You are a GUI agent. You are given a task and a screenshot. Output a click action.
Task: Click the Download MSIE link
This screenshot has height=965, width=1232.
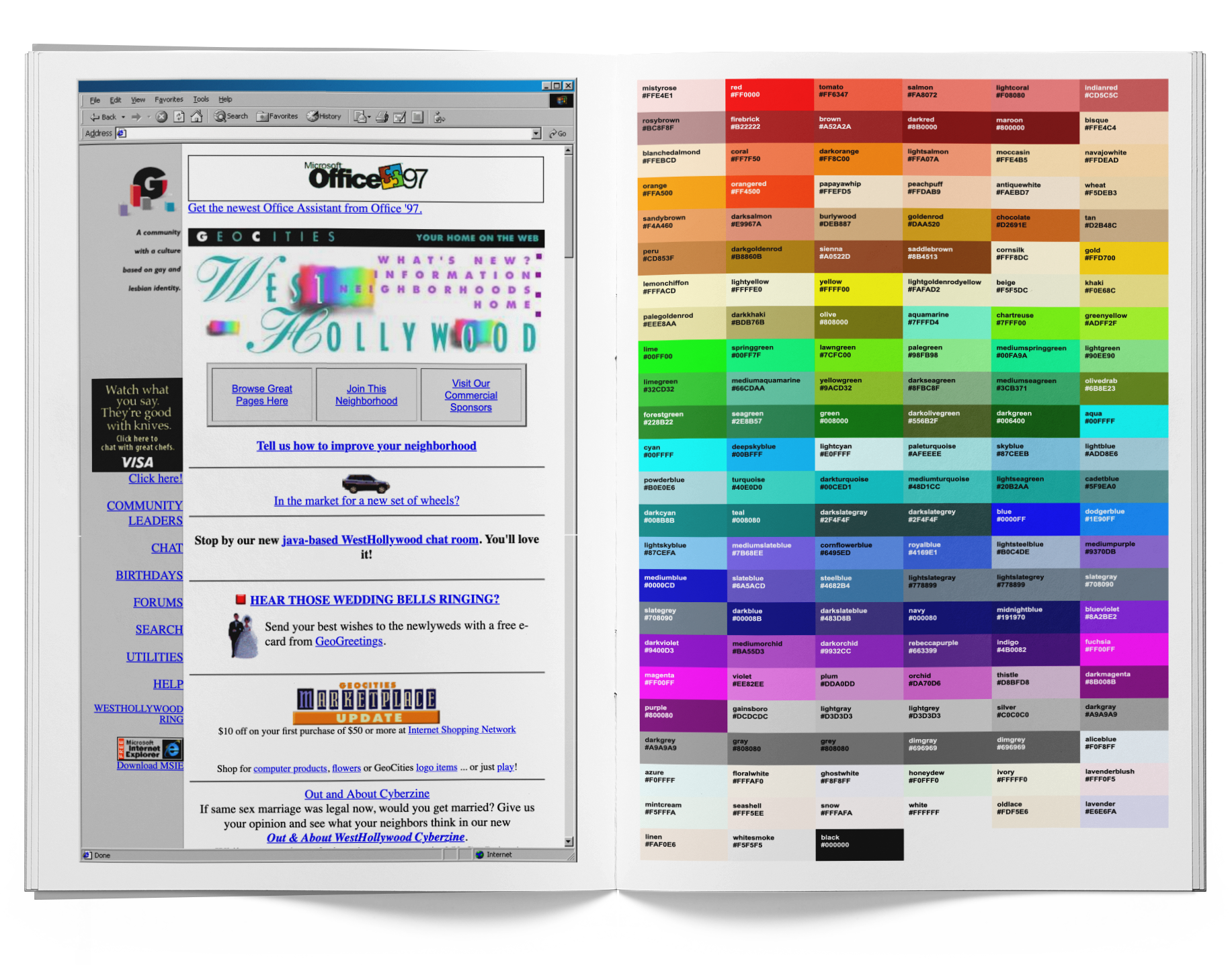click(x=150, y=765)
